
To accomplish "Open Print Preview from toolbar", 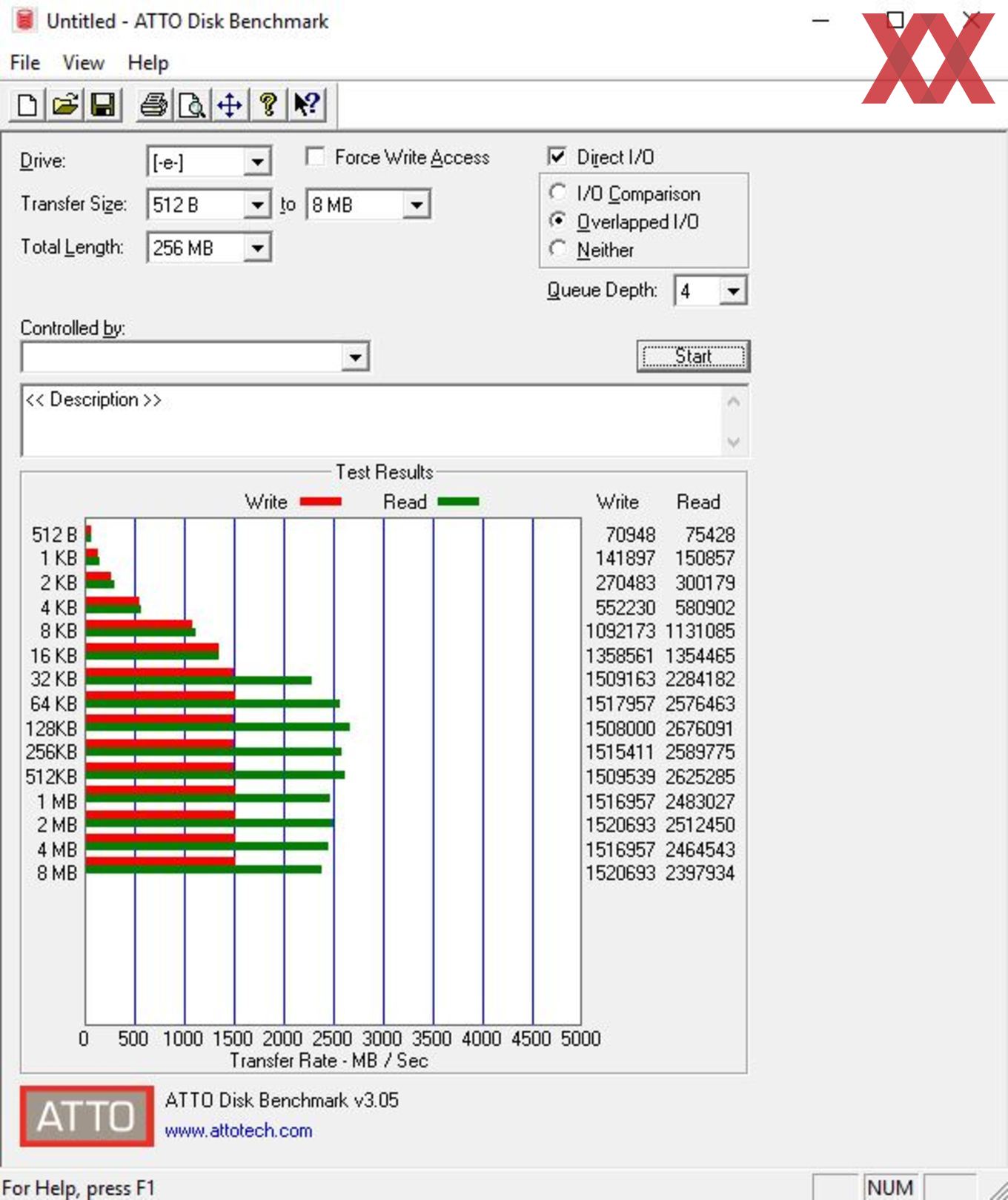I will 192,105.
